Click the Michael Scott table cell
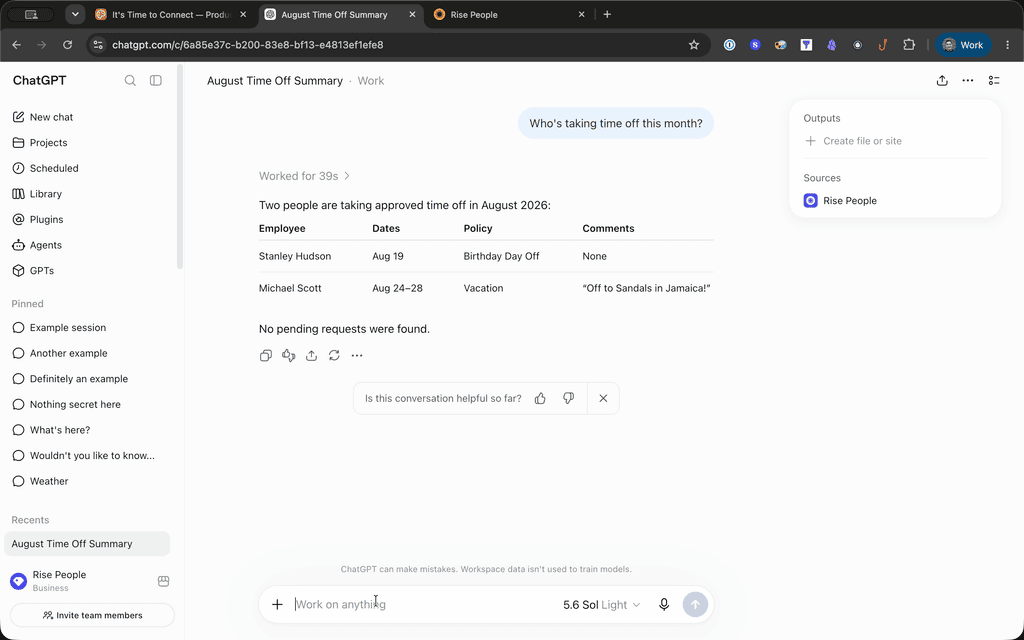 290,288
